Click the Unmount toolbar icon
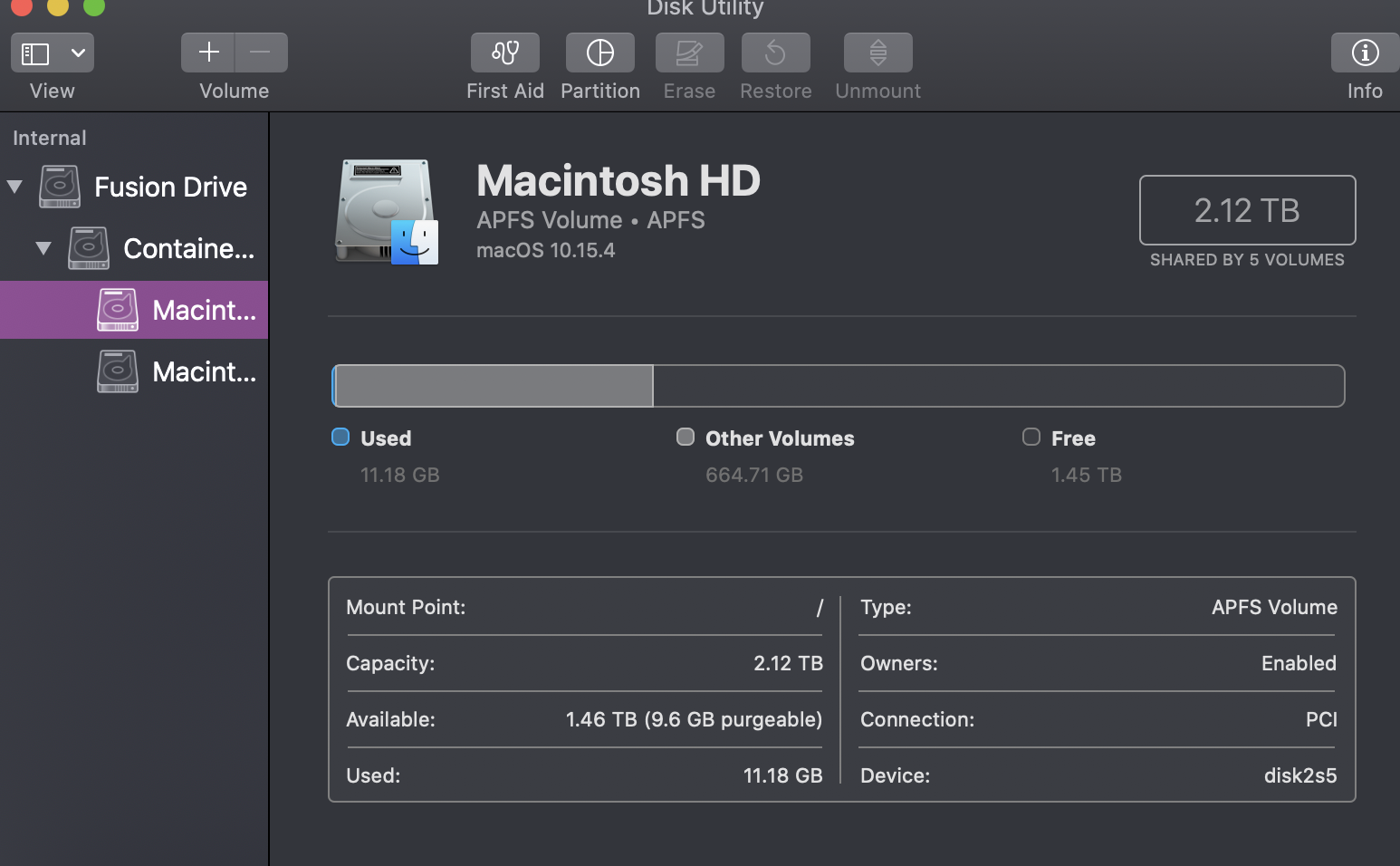Viewport: 1400px width, 866px height. (x=877, y=53)
